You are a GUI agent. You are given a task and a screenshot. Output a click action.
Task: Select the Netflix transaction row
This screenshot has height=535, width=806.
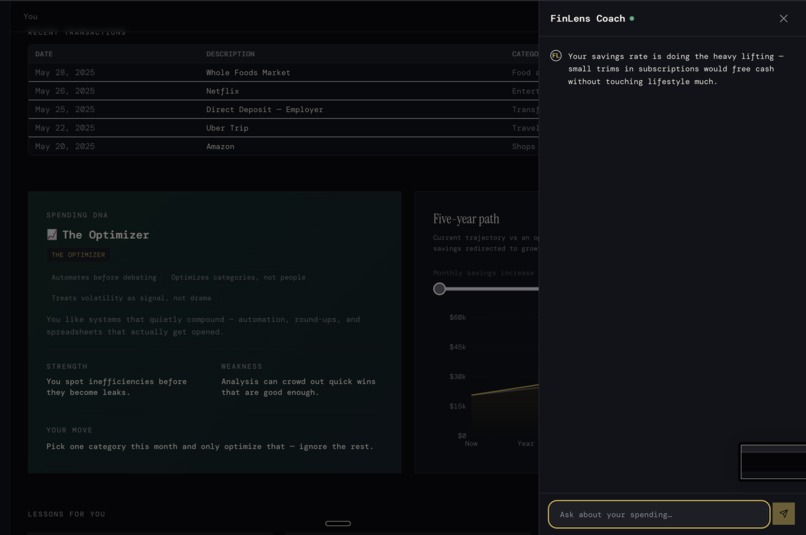click(283, 91)
